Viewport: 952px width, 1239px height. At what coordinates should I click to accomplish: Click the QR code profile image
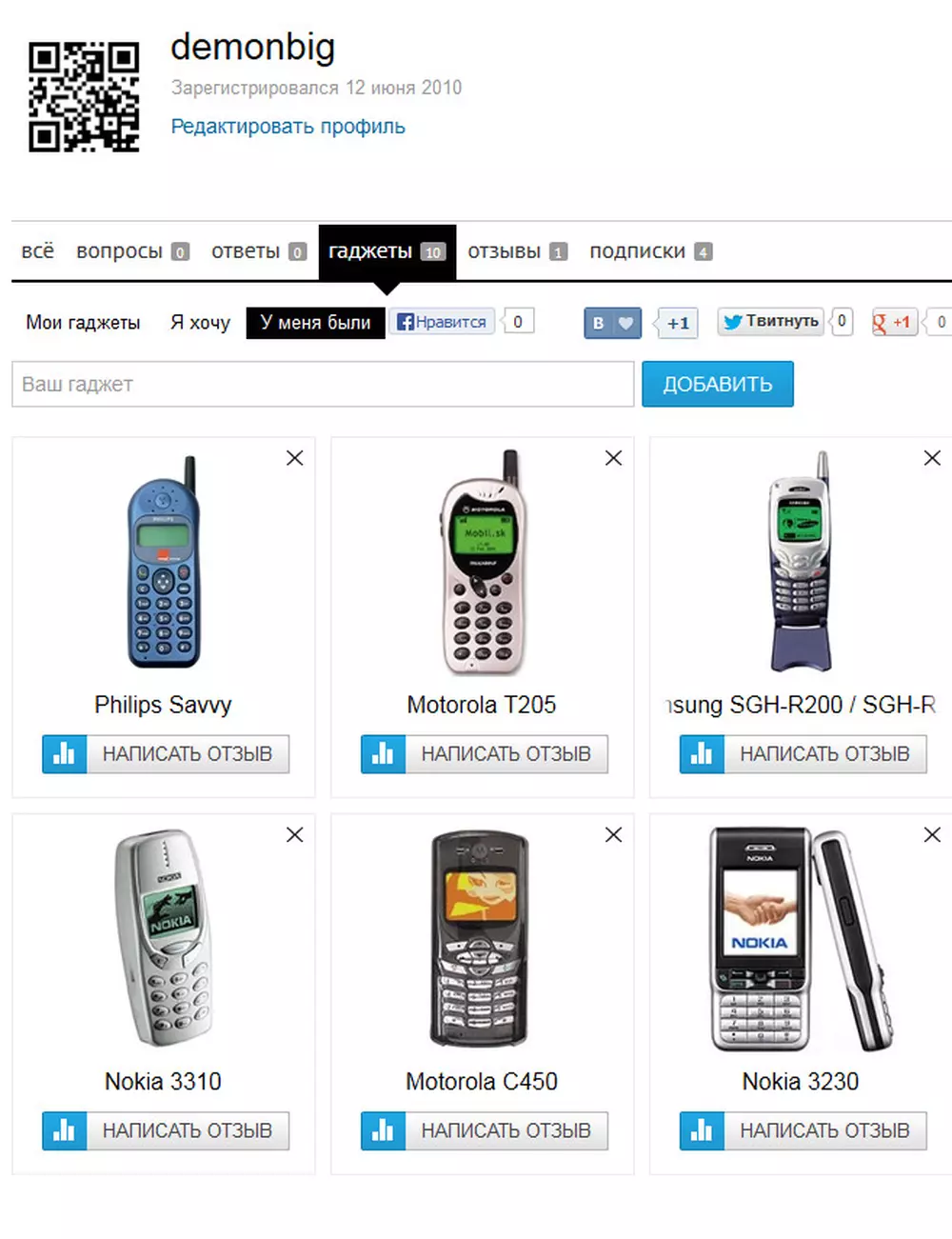(x=84, y=96)
